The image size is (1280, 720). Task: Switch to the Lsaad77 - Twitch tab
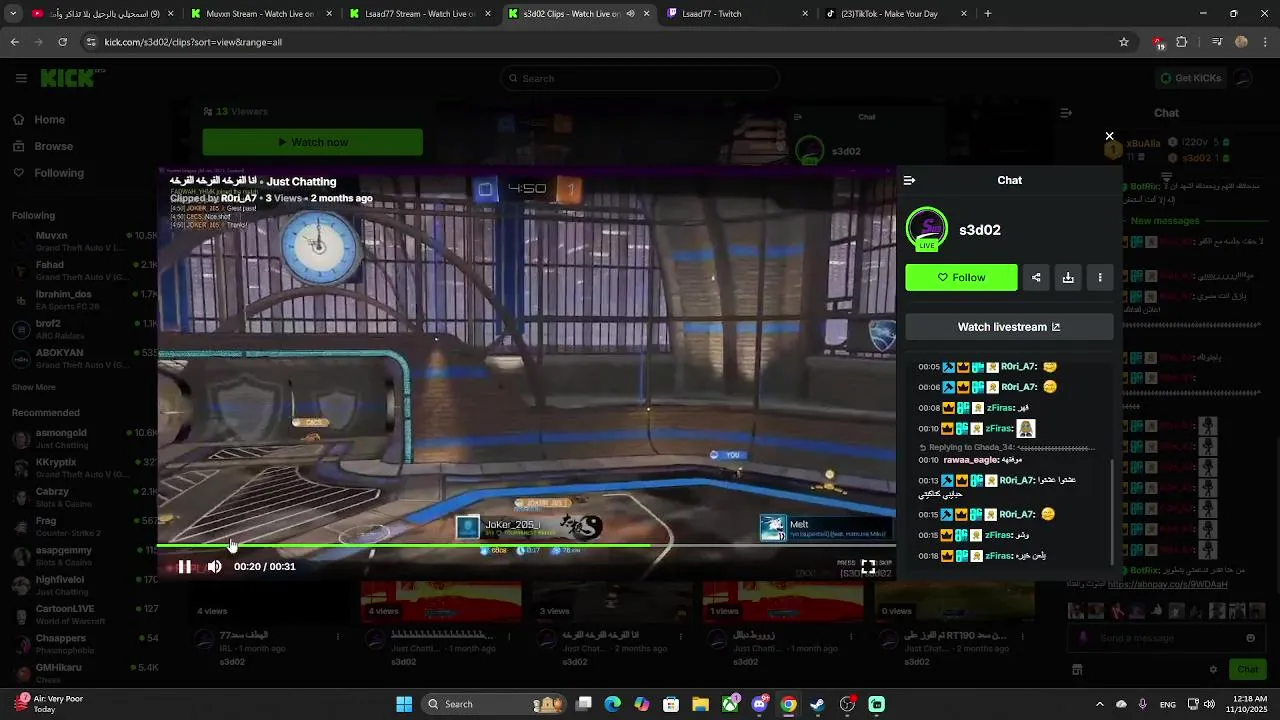pos(738,14)
